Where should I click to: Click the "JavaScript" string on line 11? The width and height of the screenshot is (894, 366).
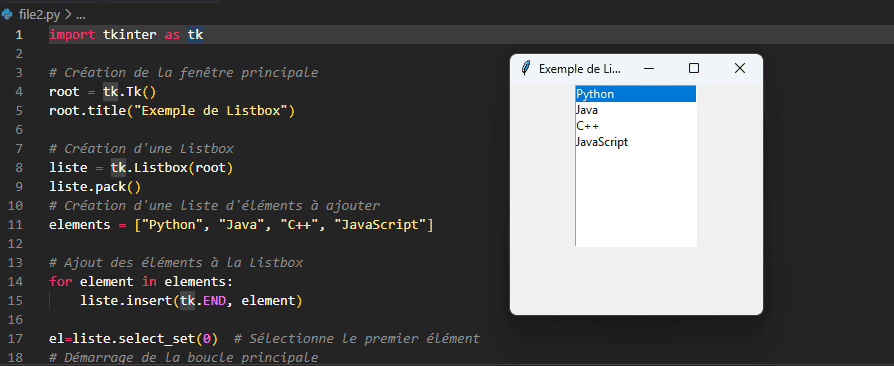click(380, 225)
